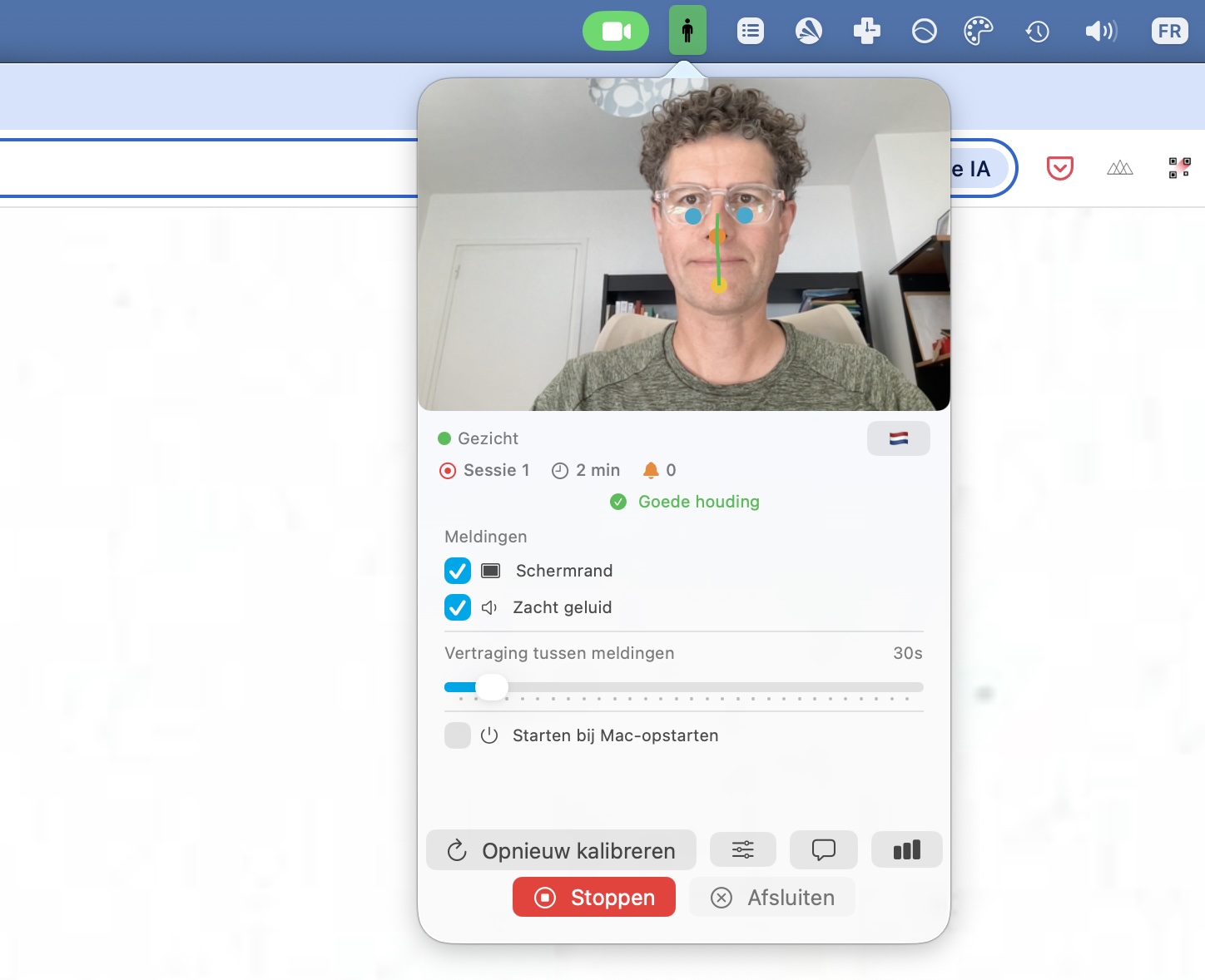The image size is (1205, 980).
Task: Click the circular half-shaded menu bar icon
Action: (x=925, y=32)
